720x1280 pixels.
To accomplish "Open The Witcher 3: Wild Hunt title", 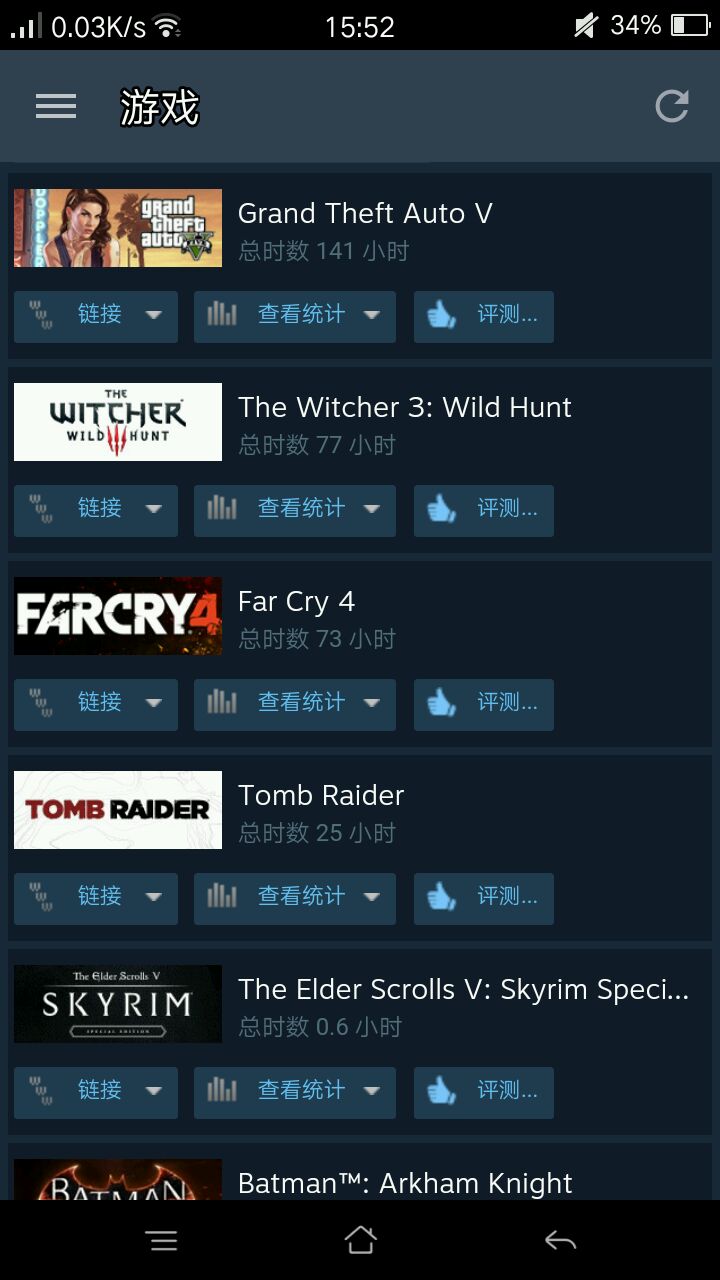I will point(405,407).
